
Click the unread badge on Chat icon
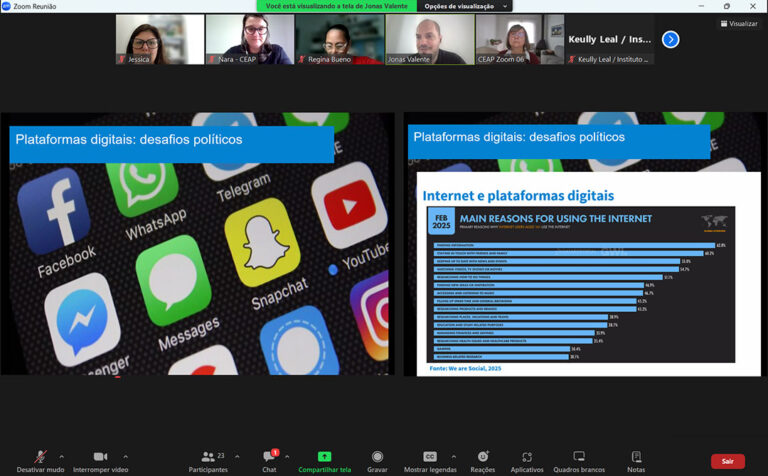(x=275, y=452)
